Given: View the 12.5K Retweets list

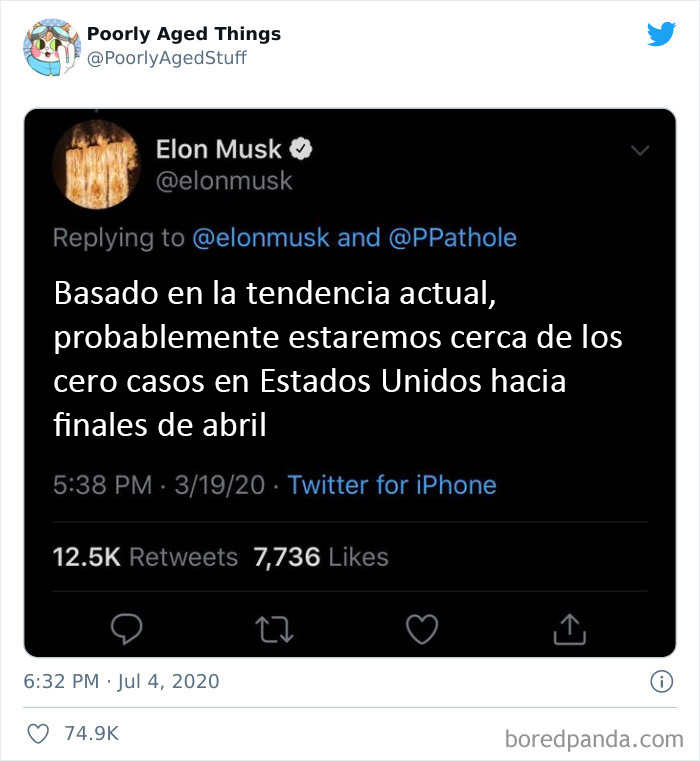Looking at the screenshot, I should [145, 557].
